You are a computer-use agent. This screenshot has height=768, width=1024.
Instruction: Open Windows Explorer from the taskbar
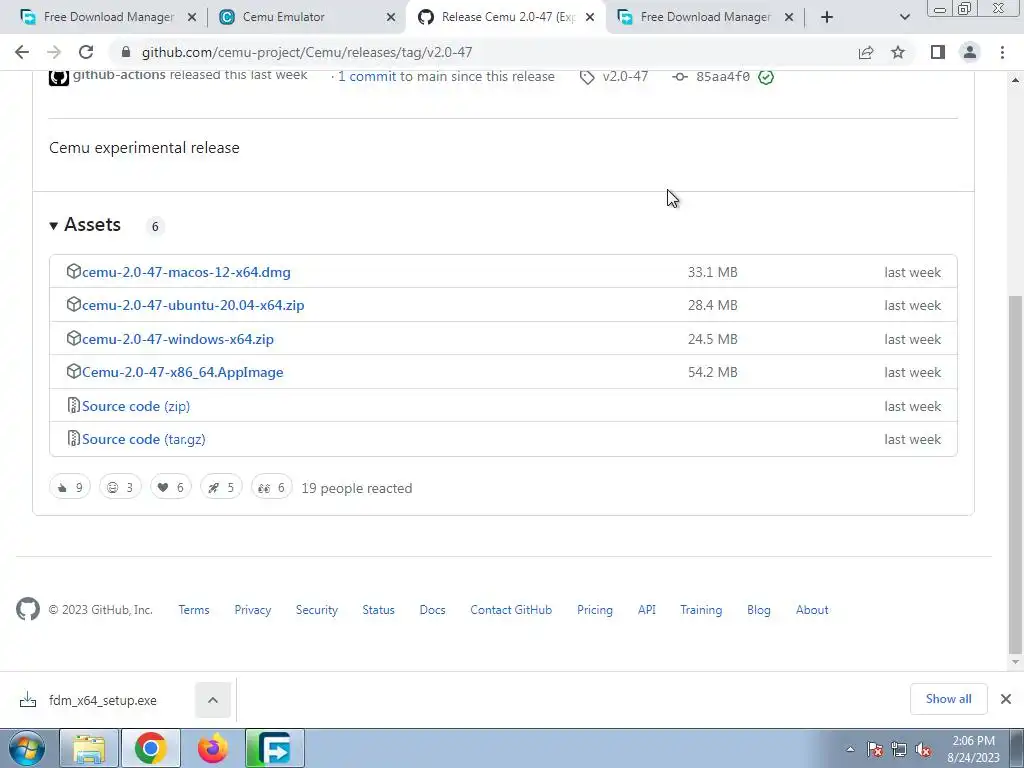point(89,748)
